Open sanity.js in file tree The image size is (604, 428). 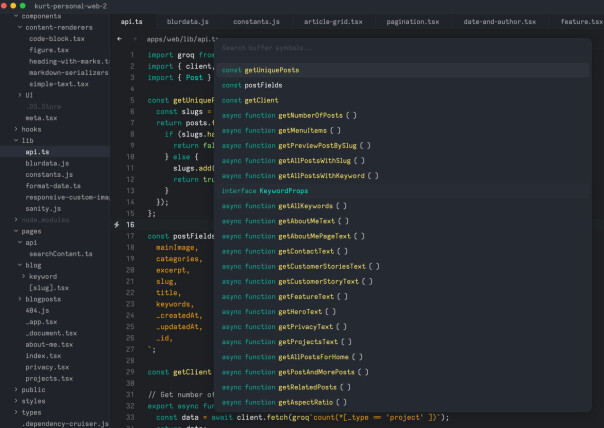pyautogui.click(x=43, y=208)
